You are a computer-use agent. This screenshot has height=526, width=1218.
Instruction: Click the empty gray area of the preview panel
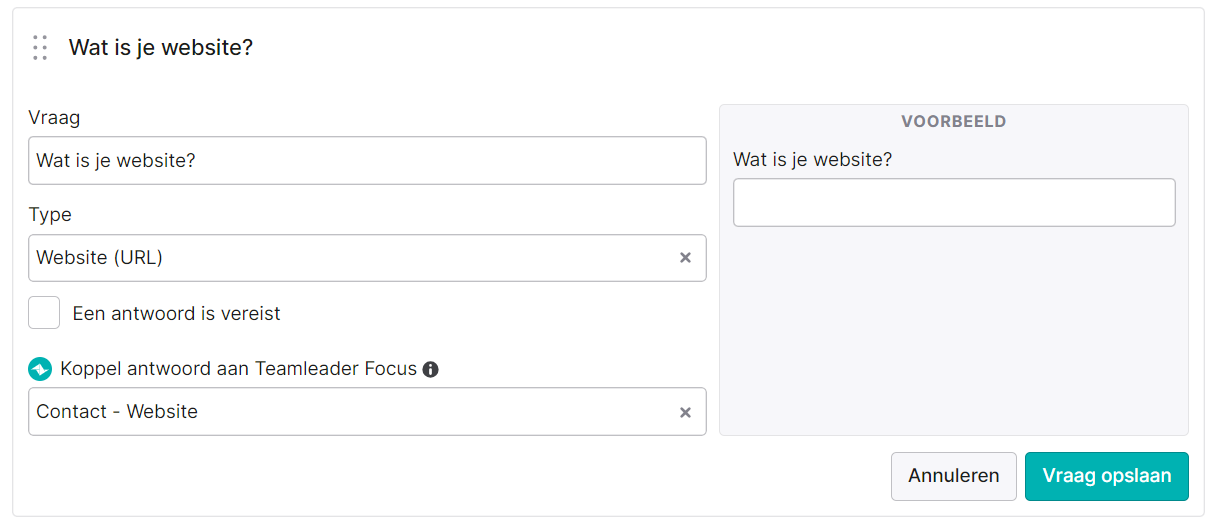(954, 330)
